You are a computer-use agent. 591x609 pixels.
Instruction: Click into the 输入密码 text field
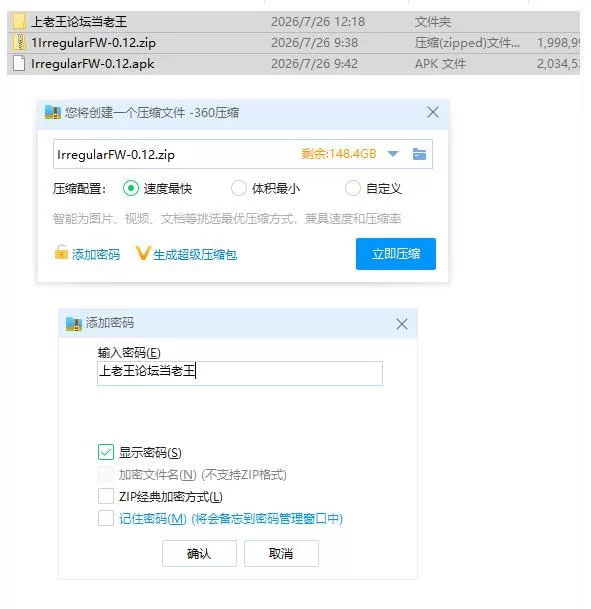240,373
